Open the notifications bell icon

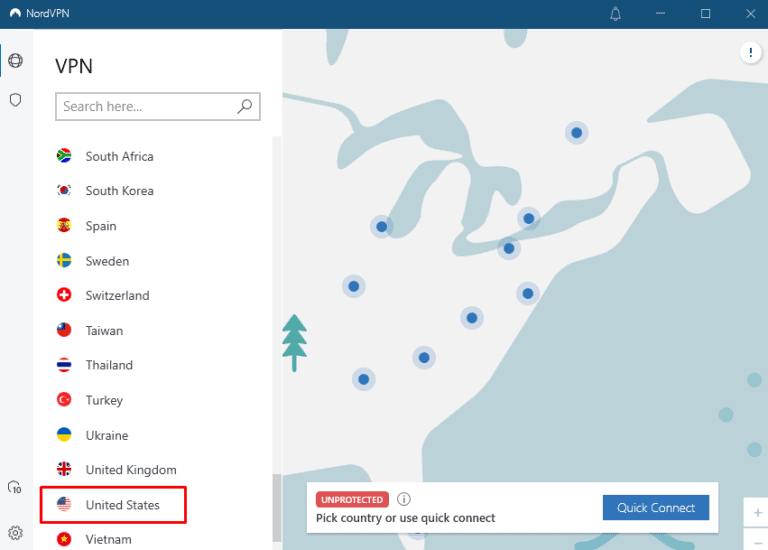(616, 14)
